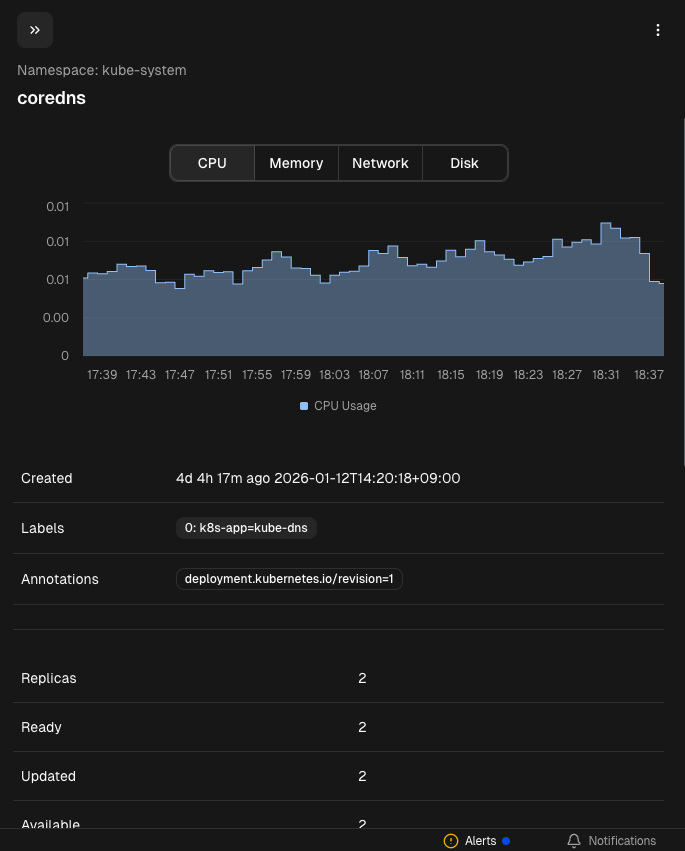This screenshot has width=685, height=851.
Task: Switch to the Memory metrics tab
Action: [296, 163]
